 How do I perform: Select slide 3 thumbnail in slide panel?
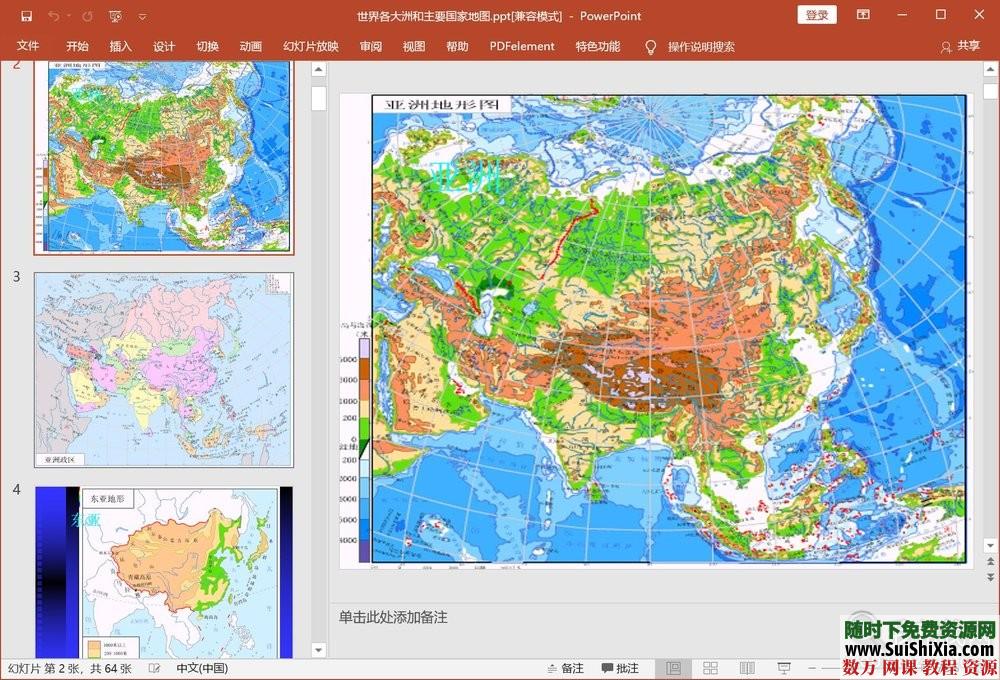pos(163,368)
